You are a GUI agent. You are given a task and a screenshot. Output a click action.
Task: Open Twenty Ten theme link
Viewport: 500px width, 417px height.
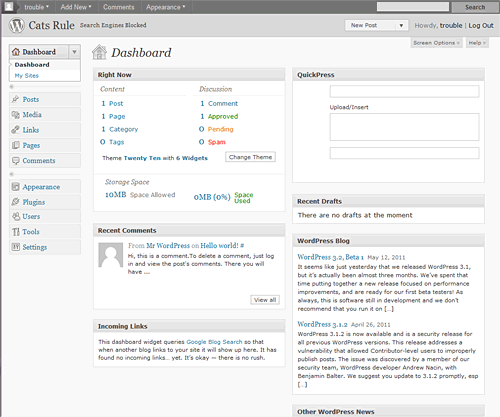coord(142,158)
